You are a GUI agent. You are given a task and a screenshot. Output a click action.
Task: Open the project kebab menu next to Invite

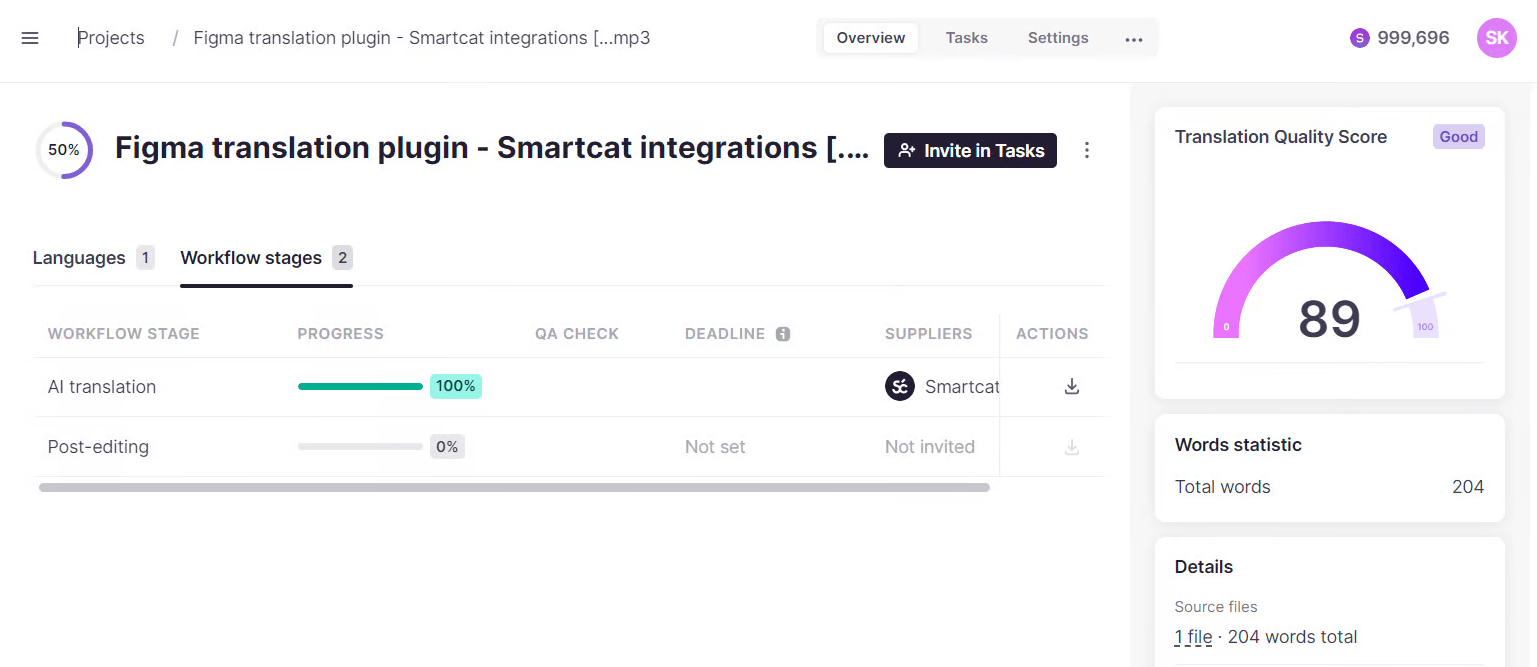[x=1087, y=150]
